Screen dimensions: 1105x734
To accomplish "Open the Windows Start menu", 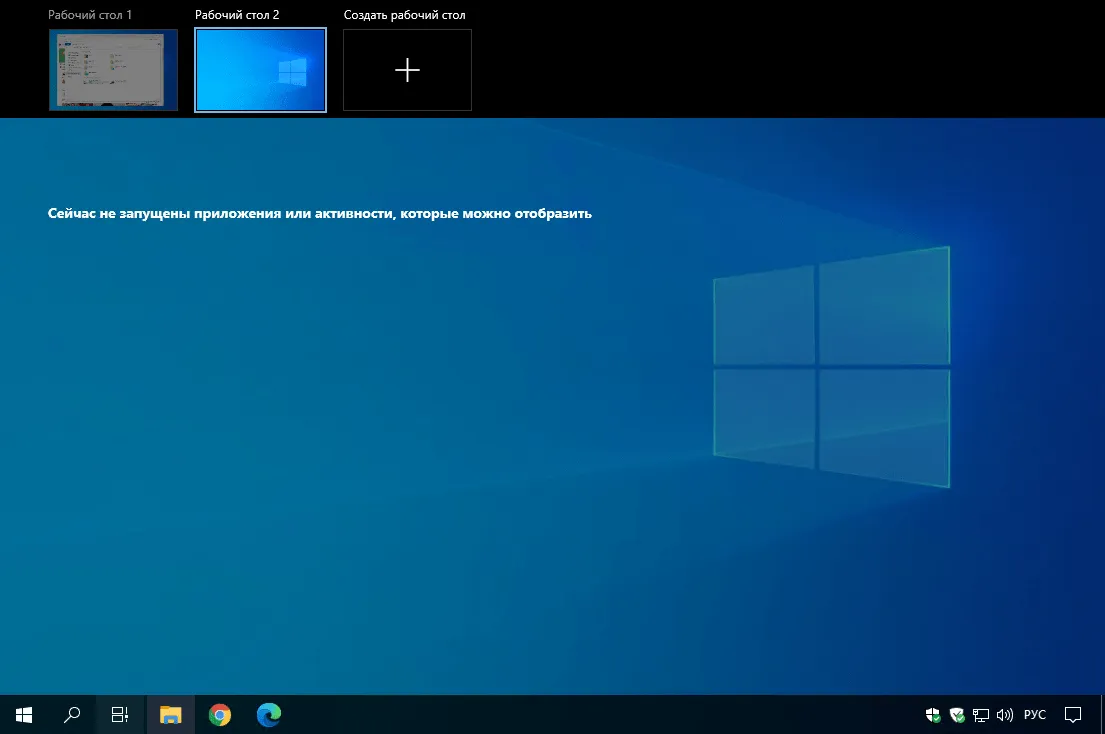I will [24, 715].
